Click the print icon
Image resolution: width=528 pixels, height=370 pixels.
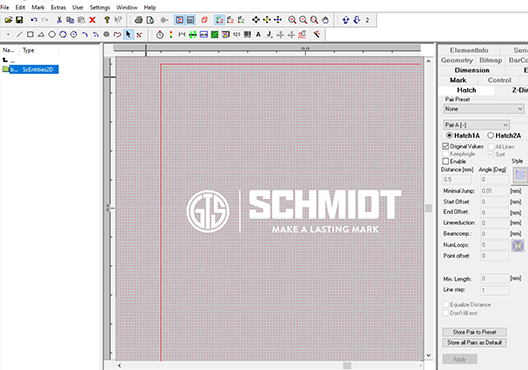(x=138, y=20)
